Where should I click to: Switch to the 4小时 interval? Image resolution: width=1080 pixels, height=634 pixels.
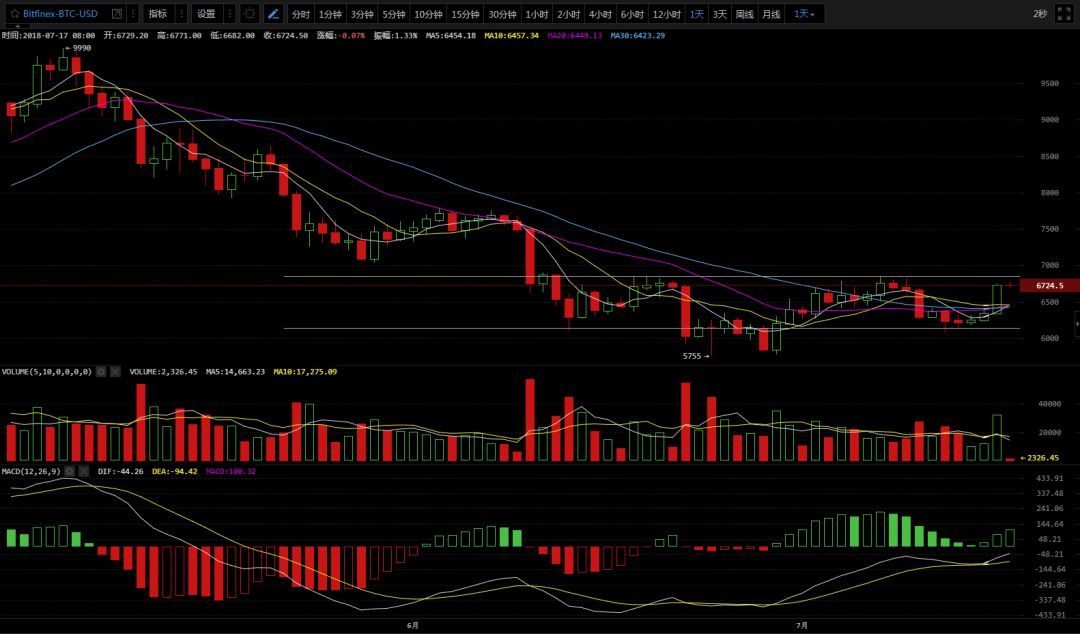600,14
